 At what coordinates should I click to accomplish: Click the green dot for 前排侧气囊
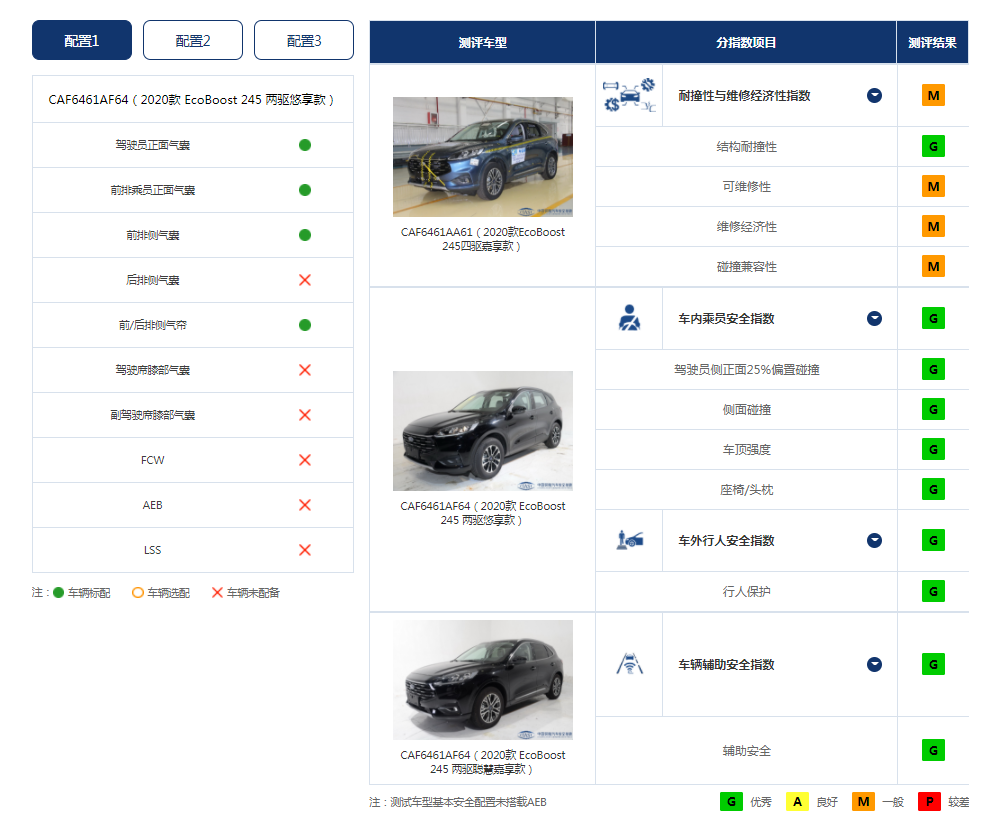305,235
